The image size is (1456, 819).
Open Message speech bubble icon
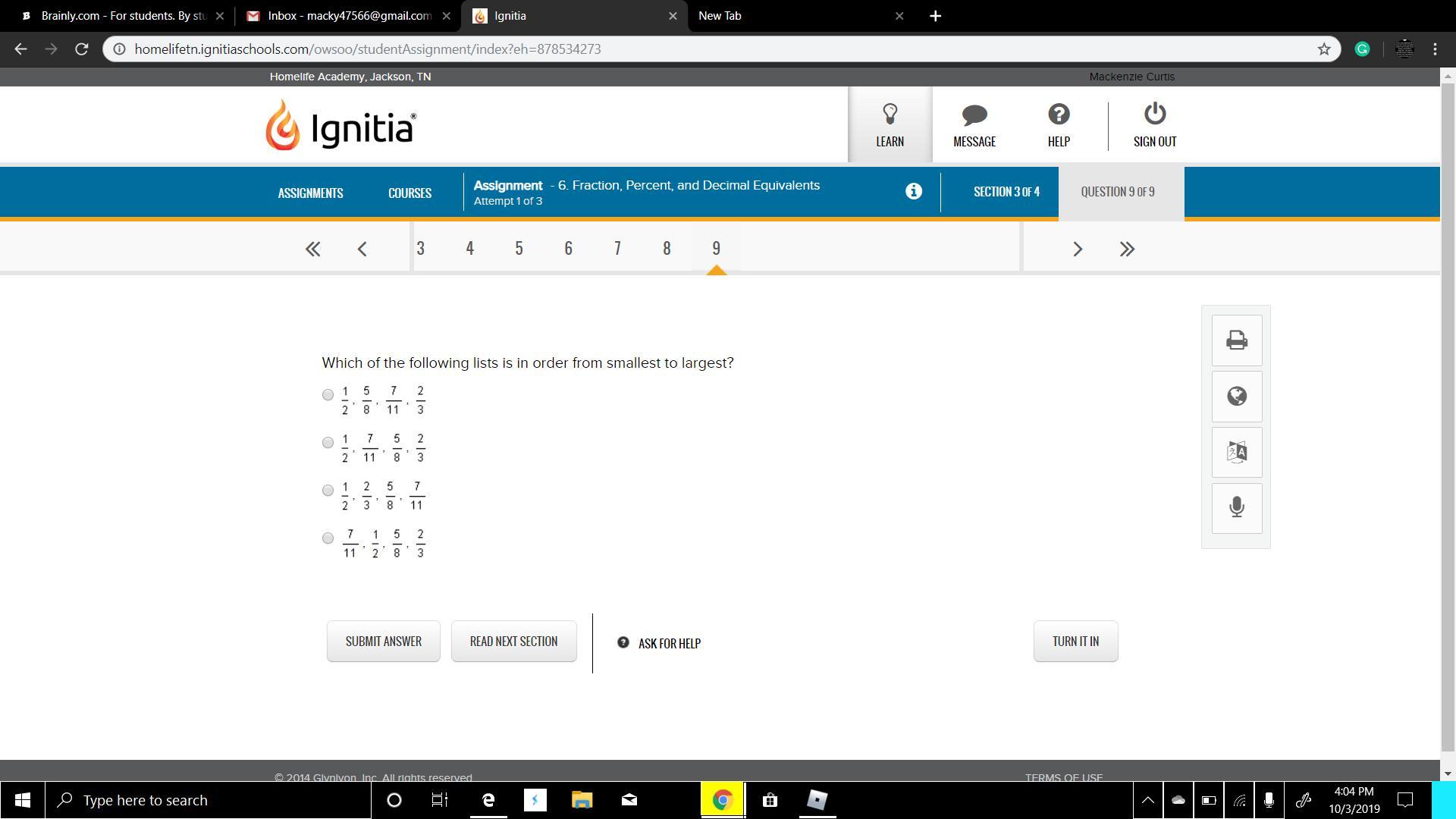coord(974,124)
